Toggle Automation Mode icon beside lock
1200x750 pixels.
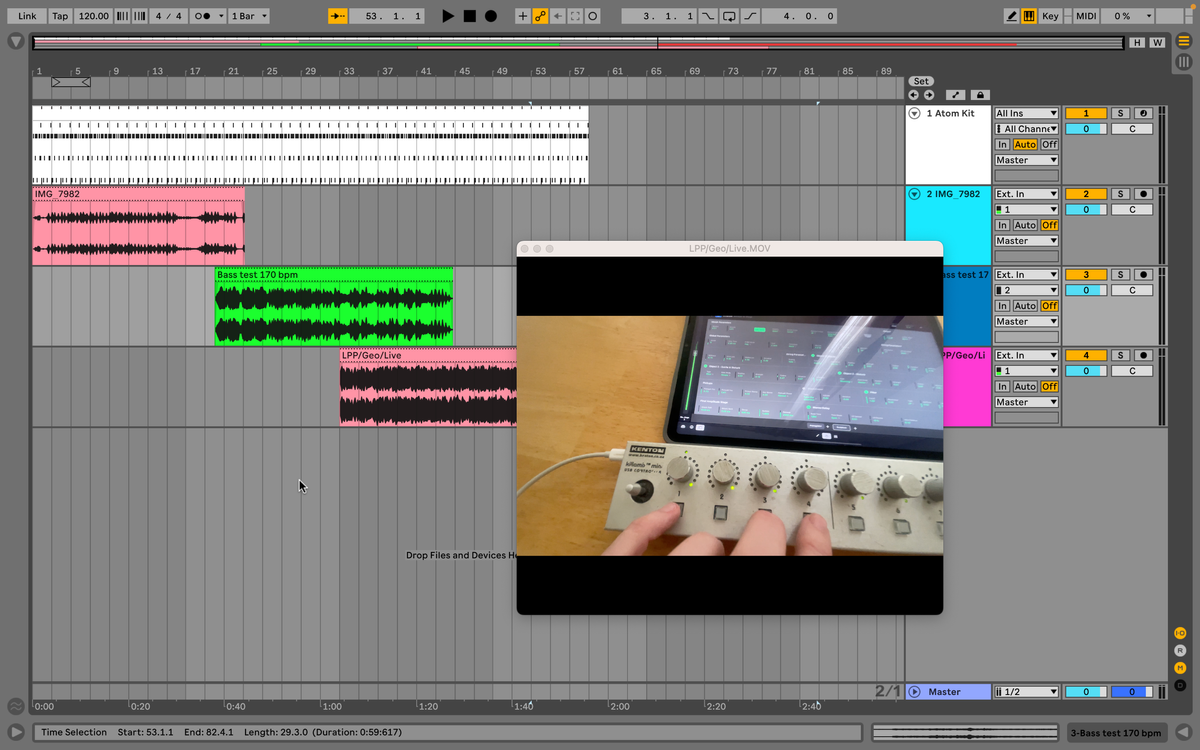[955, 95]
